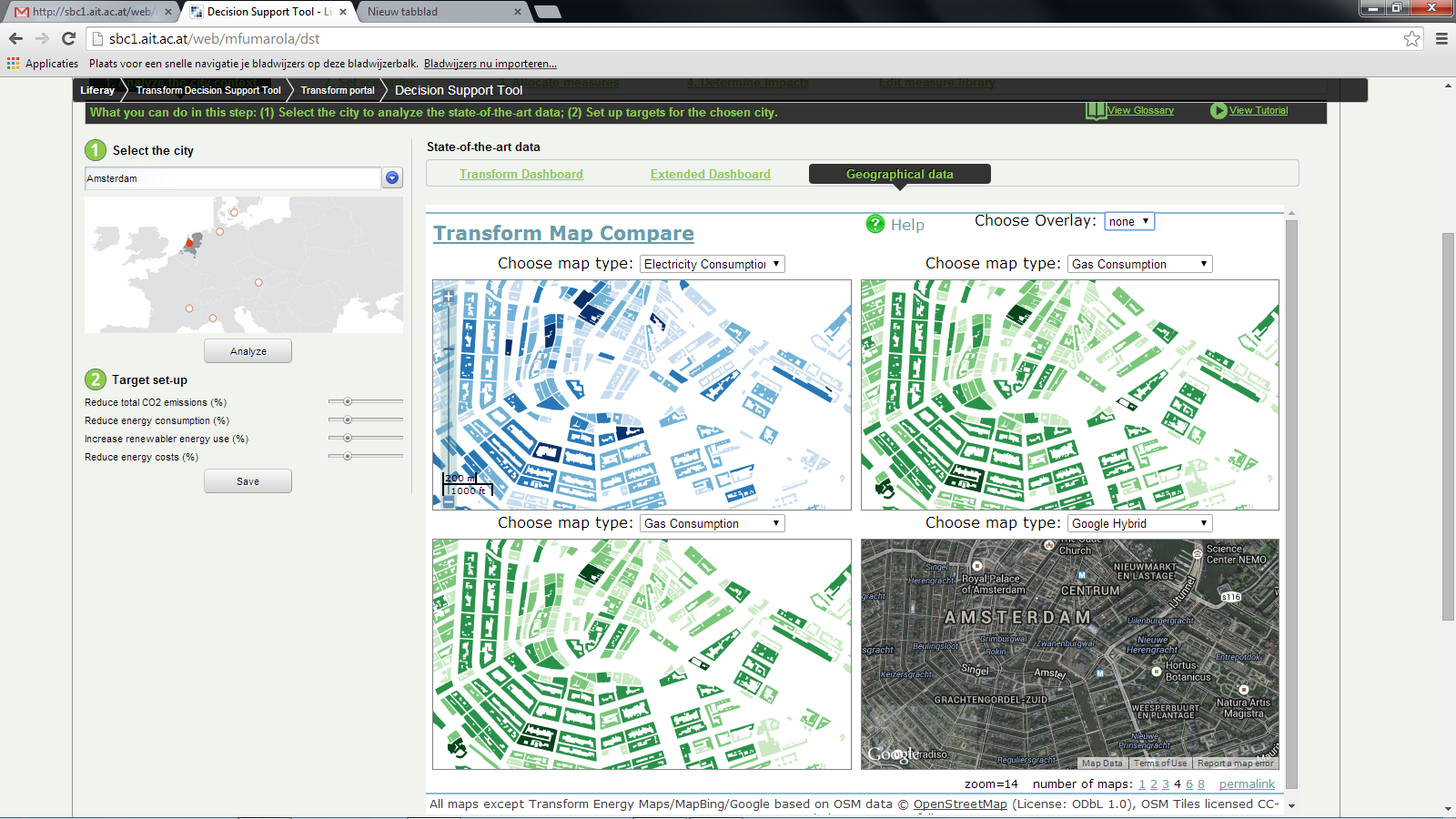Close the Nieuw tabblad tab
The image size is (1456, 819).
[x=518, y=12]
